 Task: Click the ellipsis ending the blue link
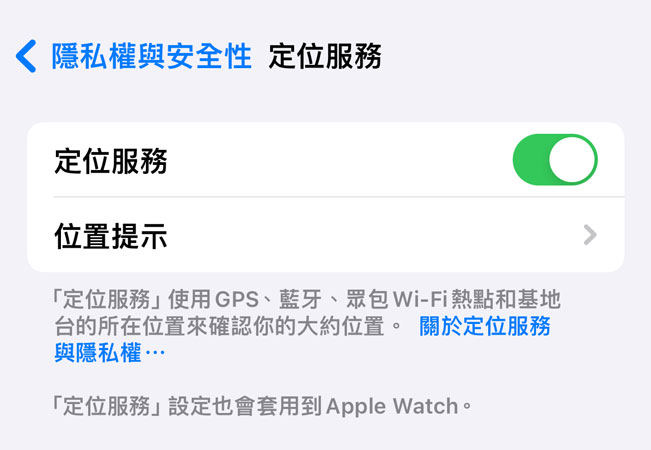[x=155, y=353]
